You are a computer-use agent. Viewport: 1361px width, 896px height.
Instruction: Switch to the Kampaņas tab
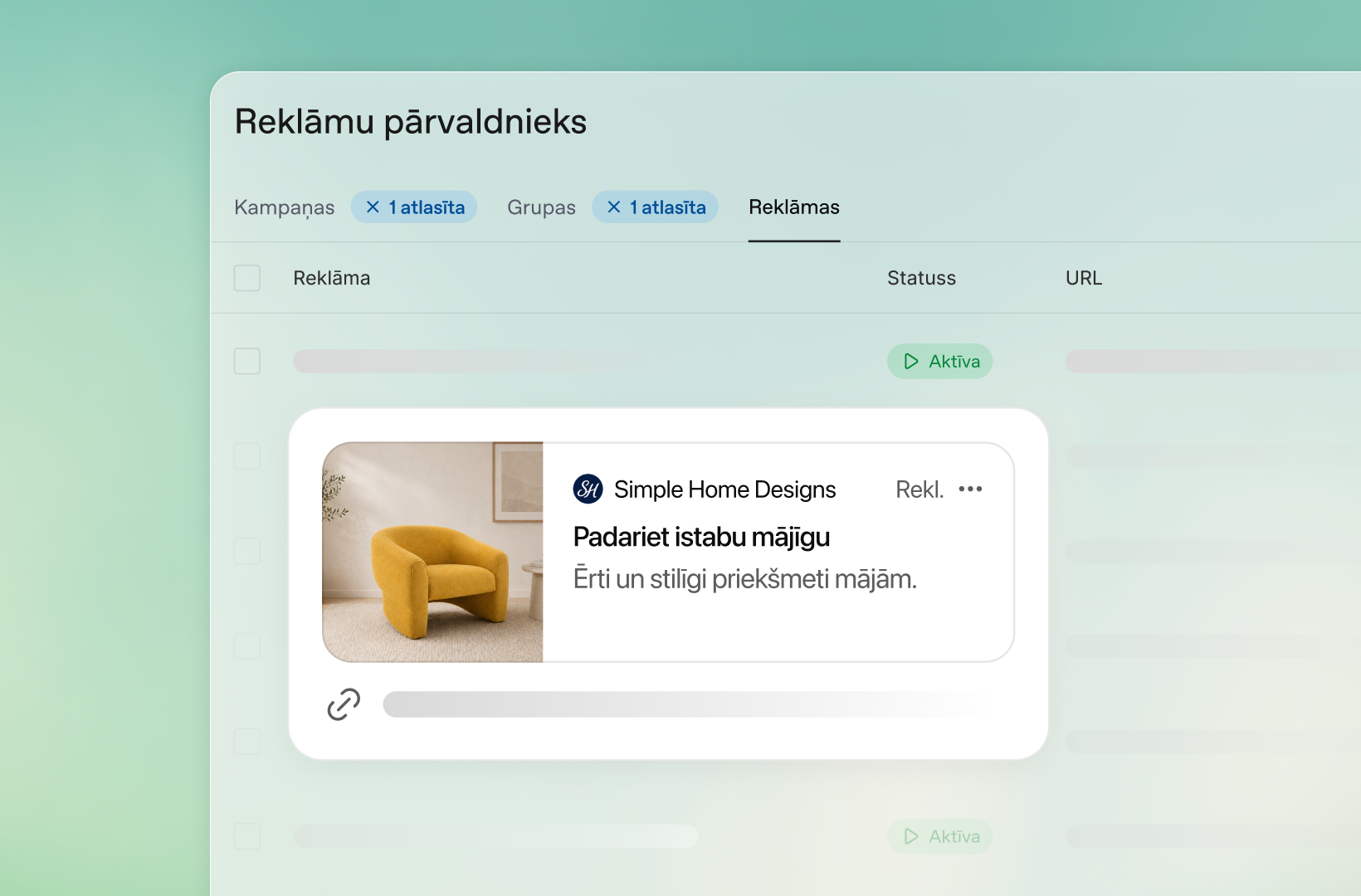click(284, 207)
